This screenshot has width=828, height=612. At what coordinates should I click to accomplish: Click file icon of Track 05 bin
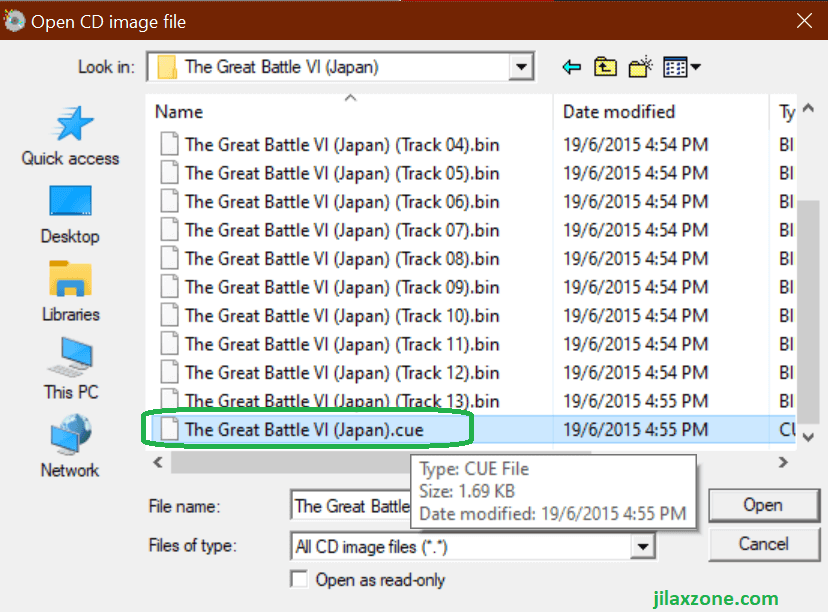point(169,173)
